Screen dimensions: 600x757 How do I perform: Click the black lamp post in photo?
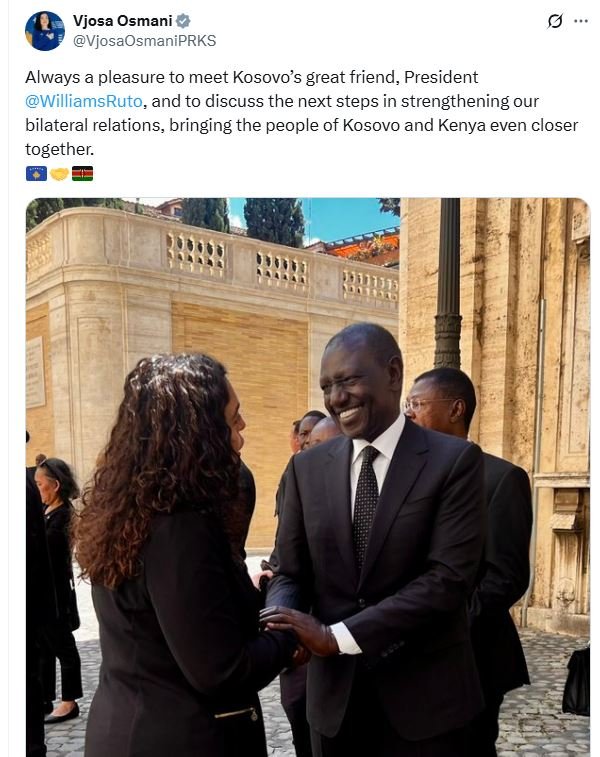coord(447,282)
